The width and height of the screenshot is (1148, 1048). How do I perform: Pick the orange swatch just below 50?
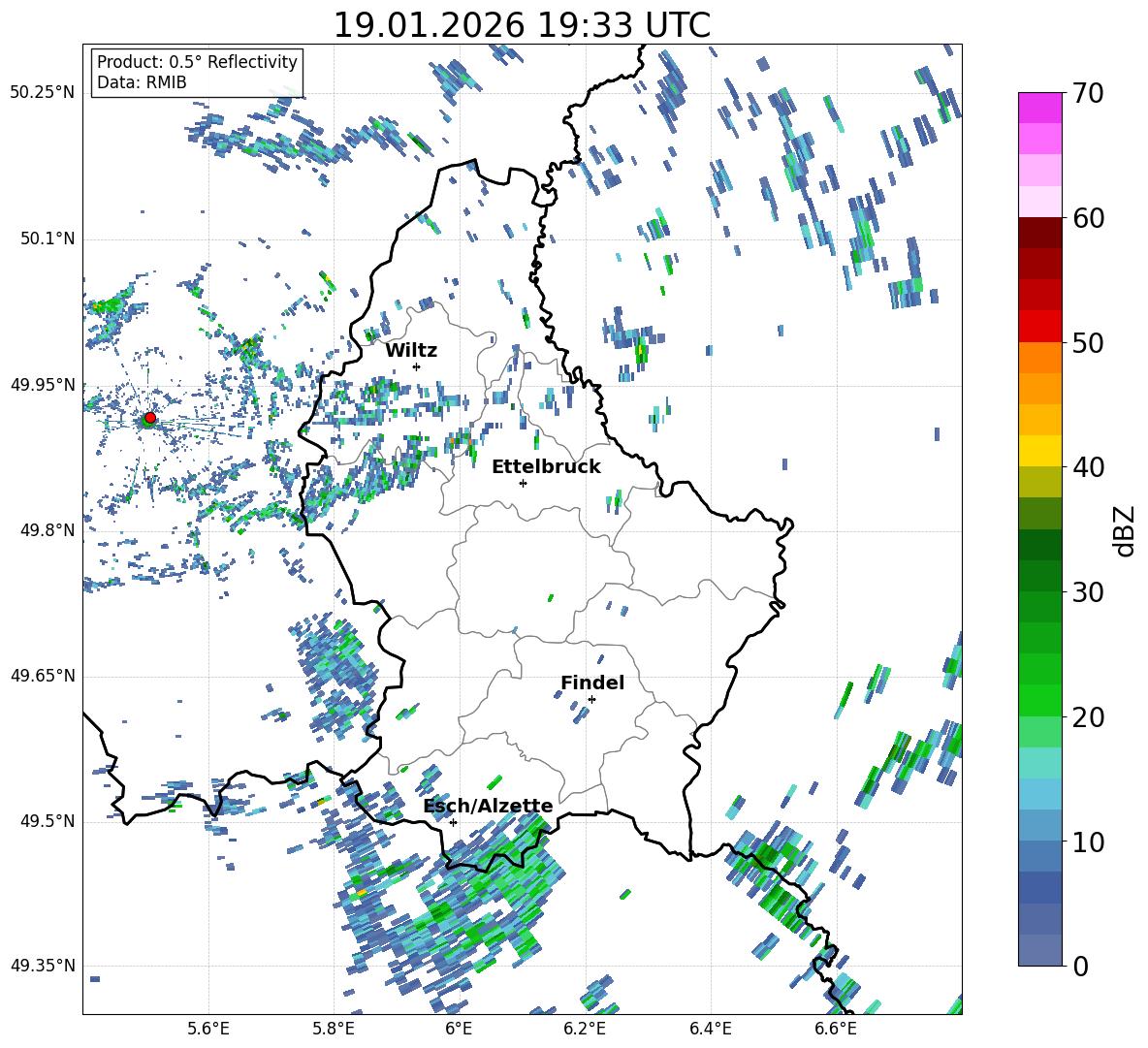(x=1040, y=358)
